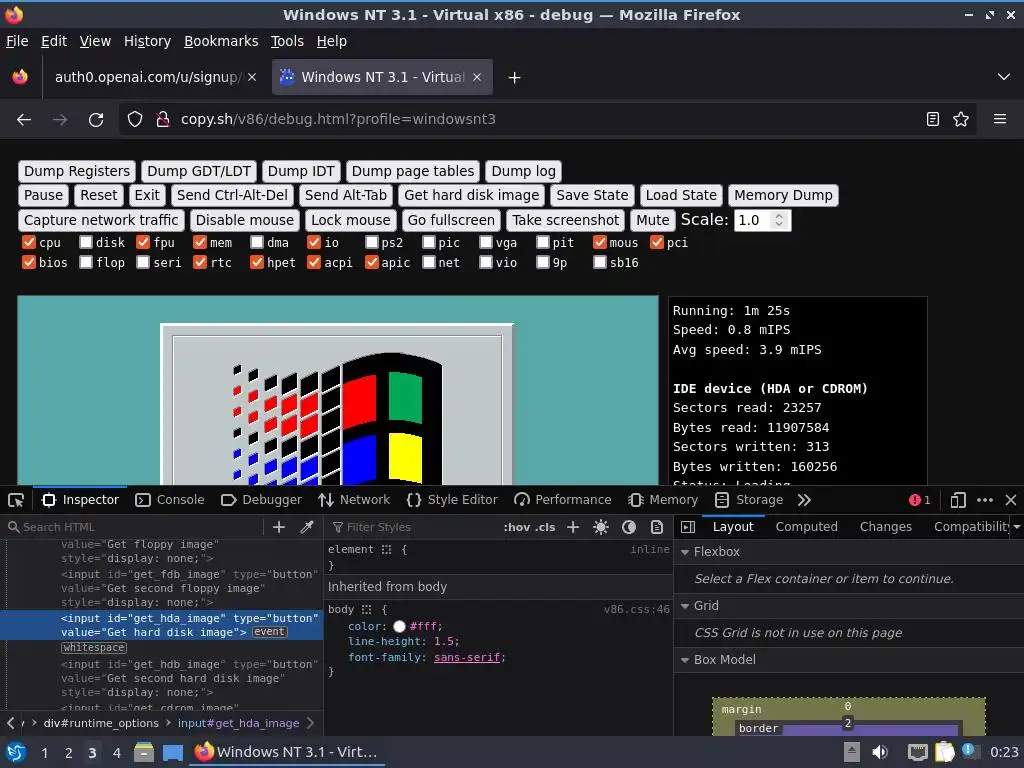
Task: Open Firefox application hamburger menu
Action: pos(1000,120)
